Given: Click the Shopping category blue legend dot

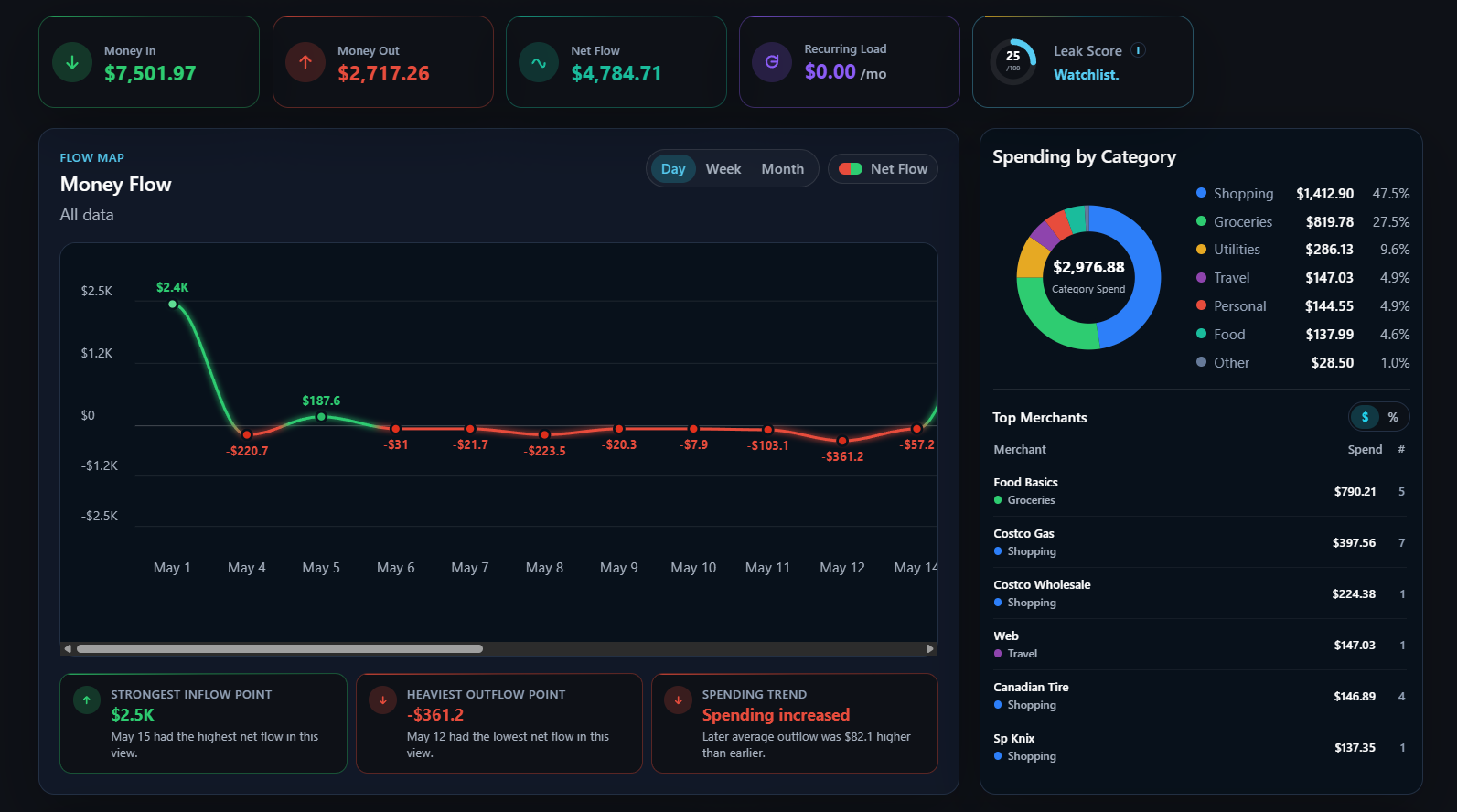Looking at the screenshot, I should coord(1201,193).
